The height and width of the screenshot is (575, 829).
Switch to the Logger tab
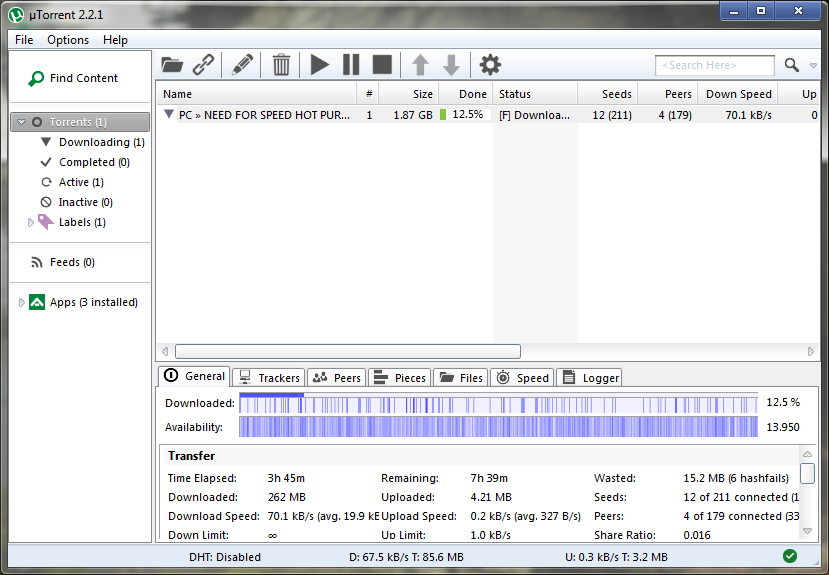589,378
